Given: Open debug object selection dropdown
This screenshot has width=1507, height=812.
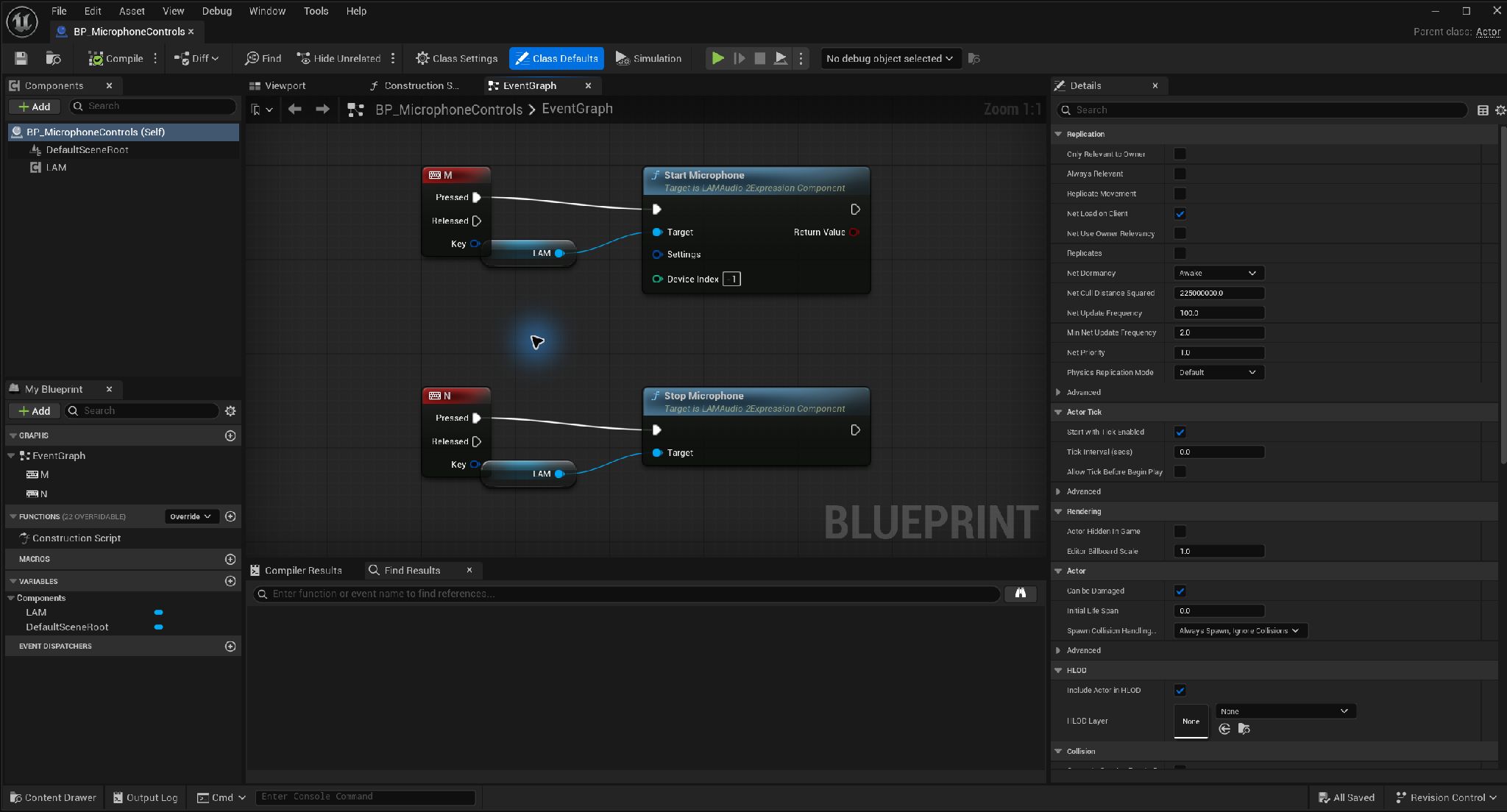Looking at the screenshot, I should pyautogui.click(x=890, y=58).
